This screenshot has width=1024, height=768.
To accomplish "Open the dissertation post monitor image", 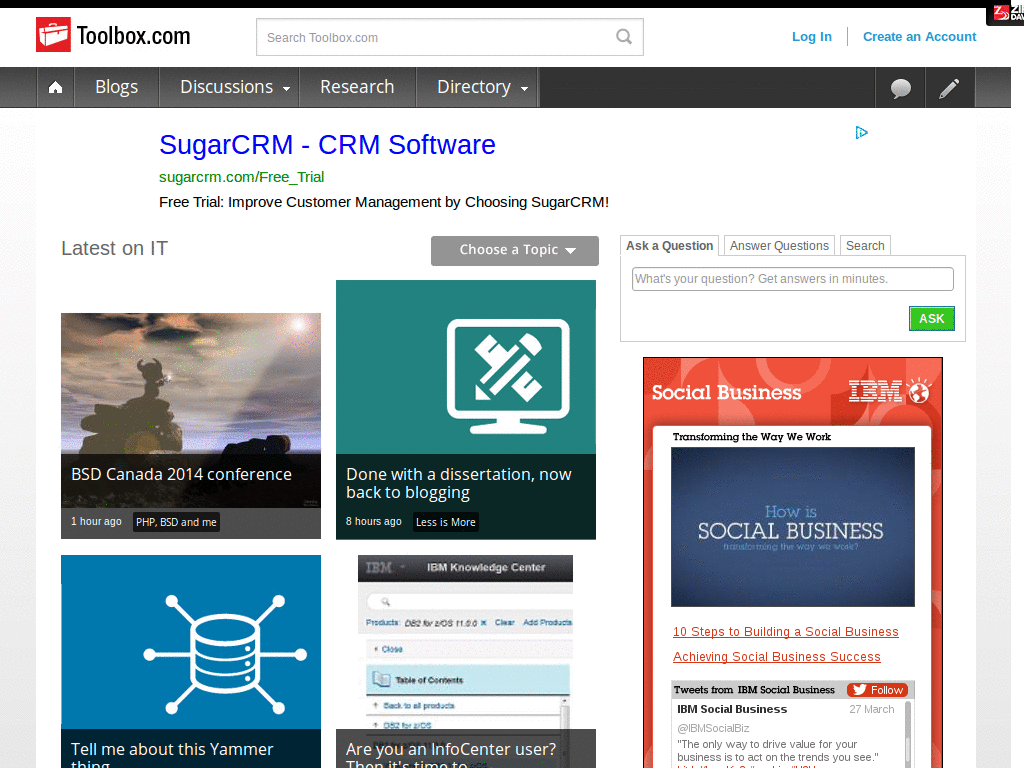I will pyautogui.click(x=466, y=367).
